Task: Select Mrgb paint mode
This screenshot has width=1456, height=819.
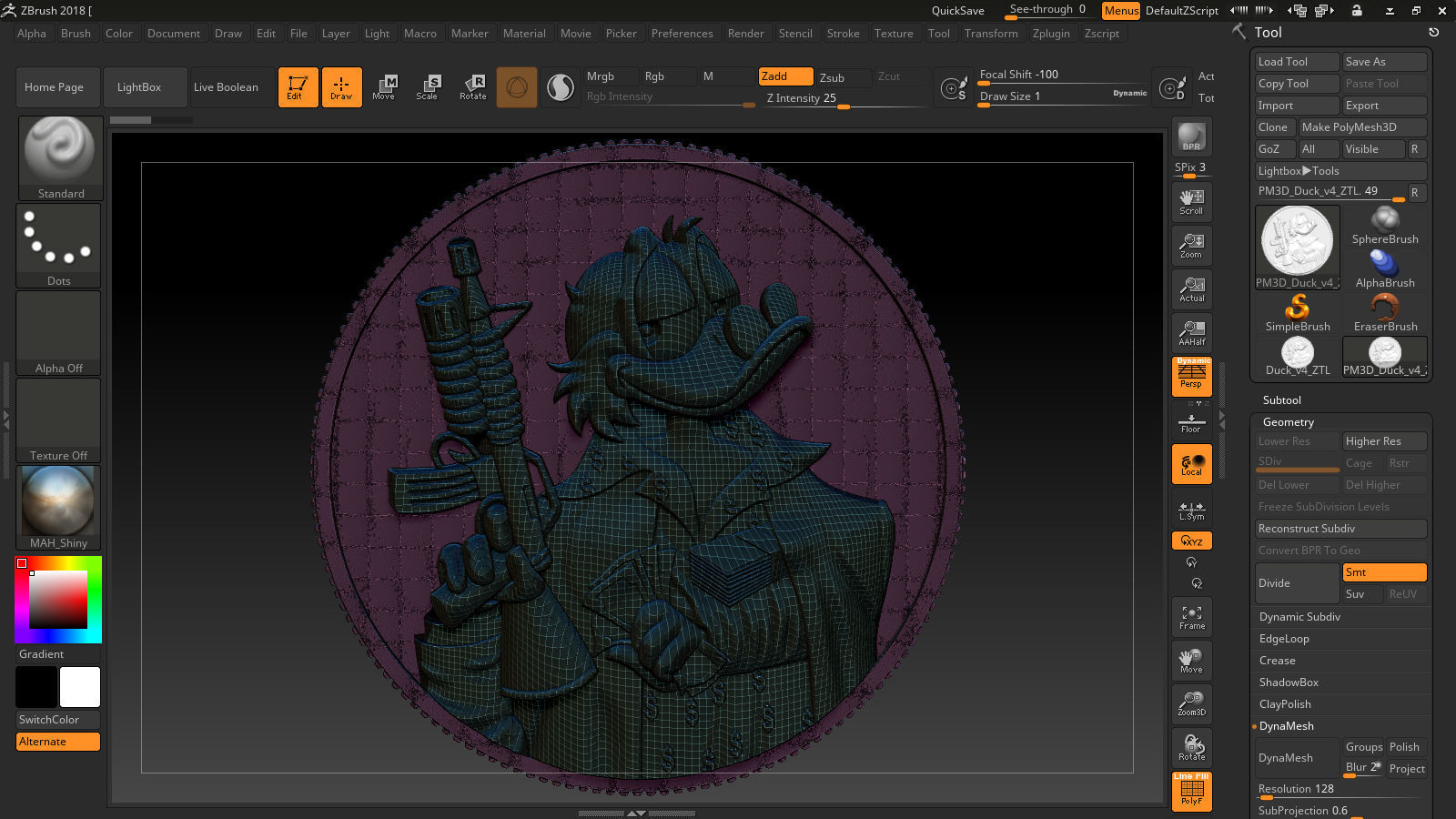Action: coord(611,76)
